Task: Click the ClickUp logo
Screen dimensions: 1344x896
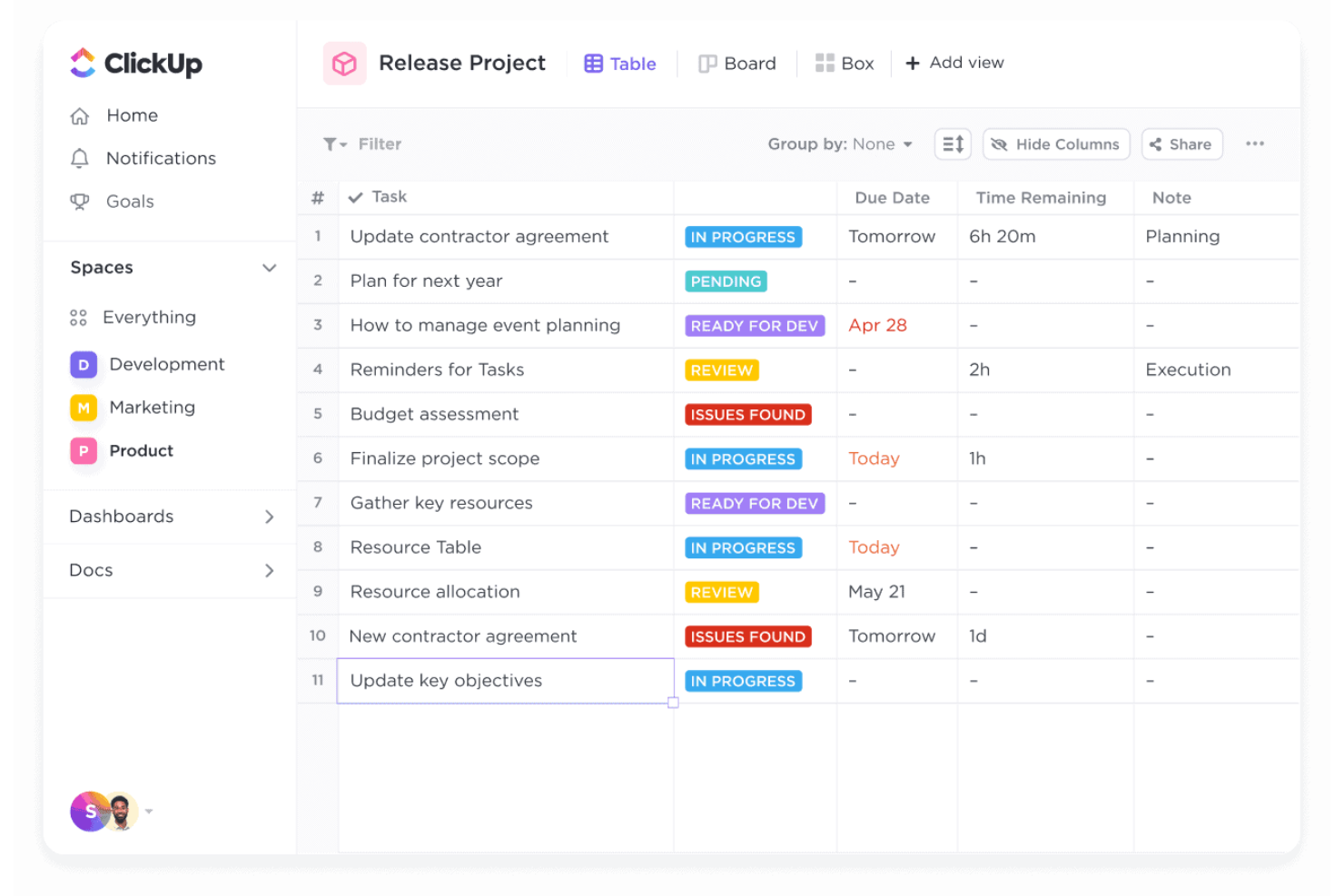Action: click(x=134, y=63)
